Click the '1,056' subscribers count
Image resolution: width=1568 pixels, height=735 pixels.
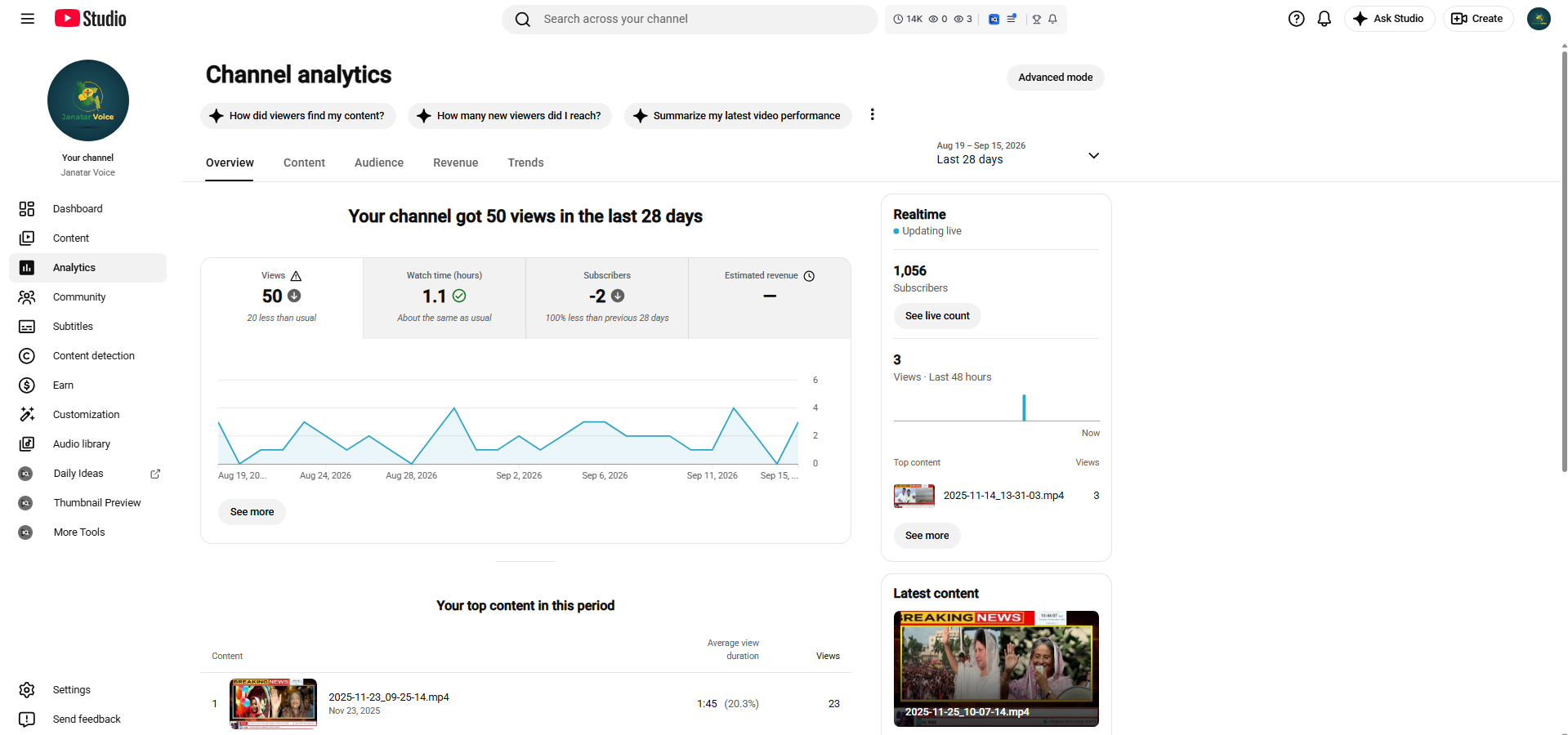point(909,271)
